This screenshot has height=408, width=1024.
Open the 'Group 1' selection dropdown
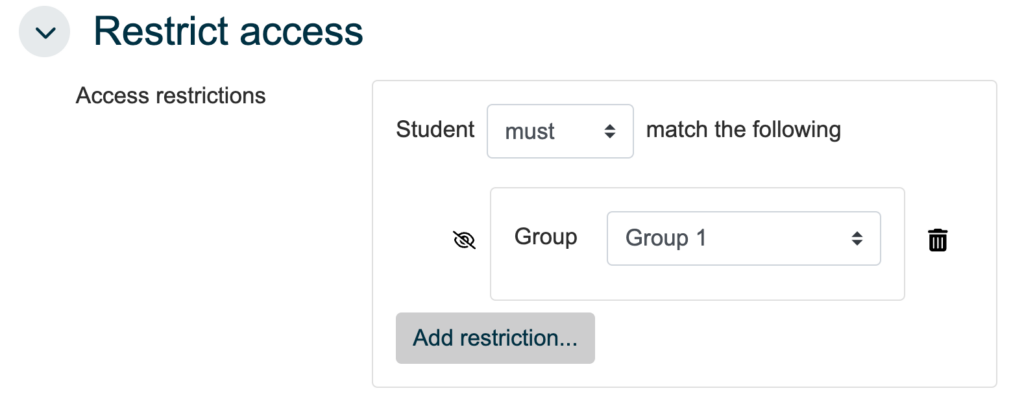[743, 238]
